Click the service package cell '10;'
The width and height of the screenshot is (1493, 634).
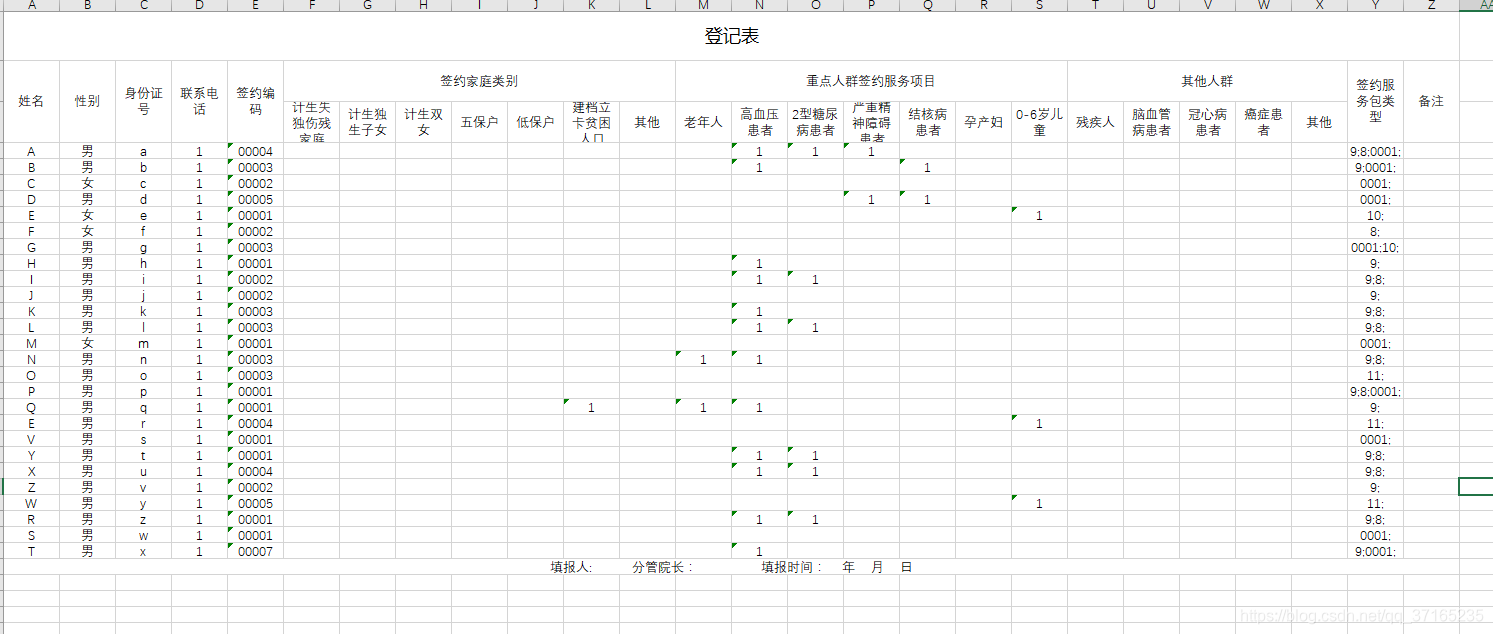click(x=1375, y=215)
